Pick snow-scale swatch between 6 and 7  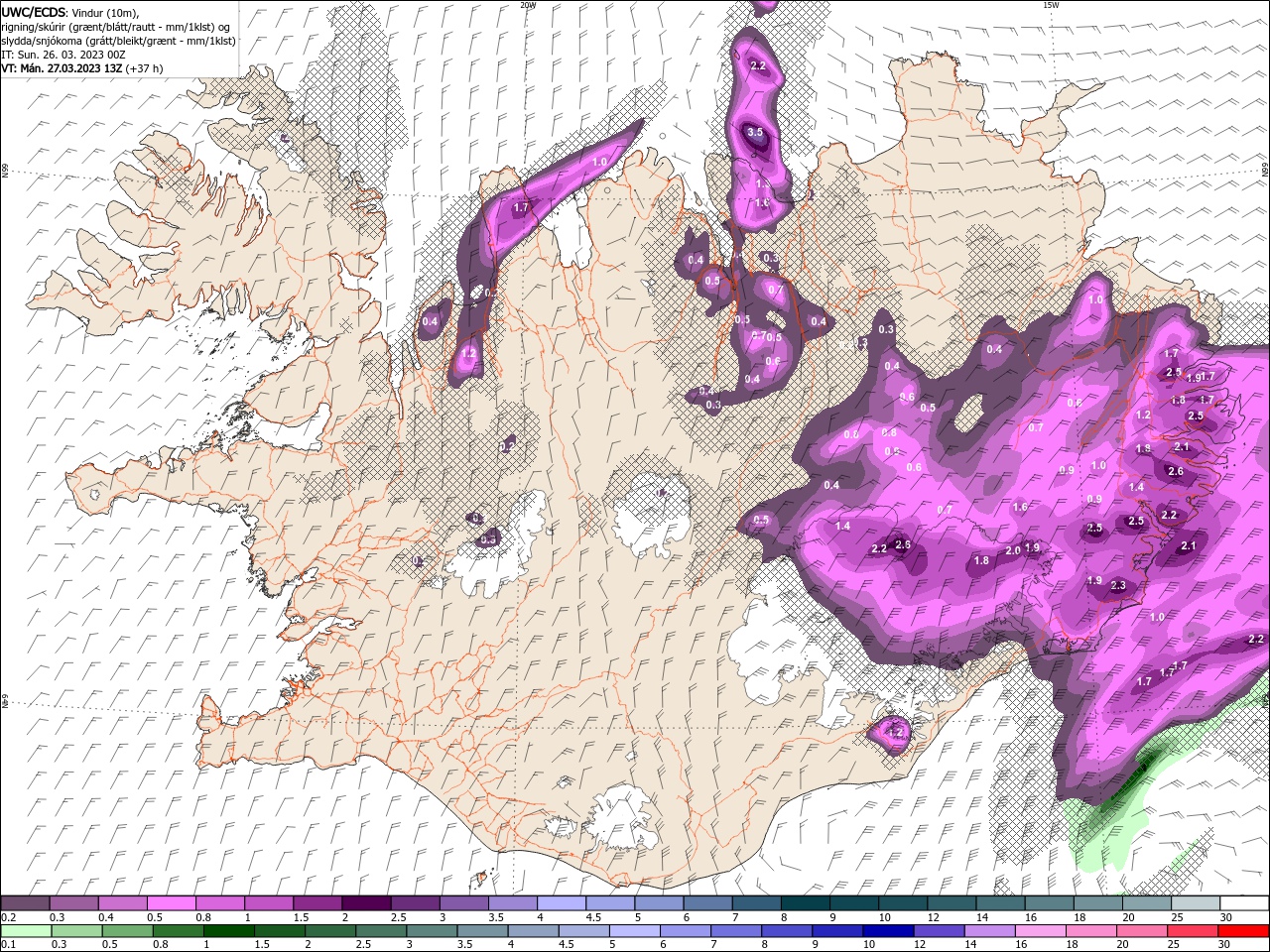click(x=706, y=903)
